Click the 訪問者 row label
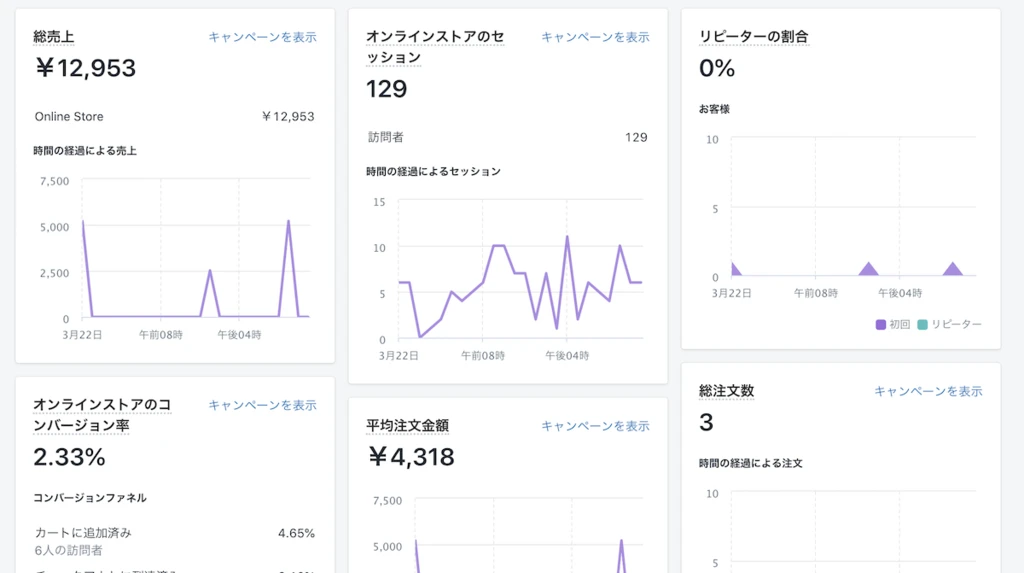 [x=385, y=138]
